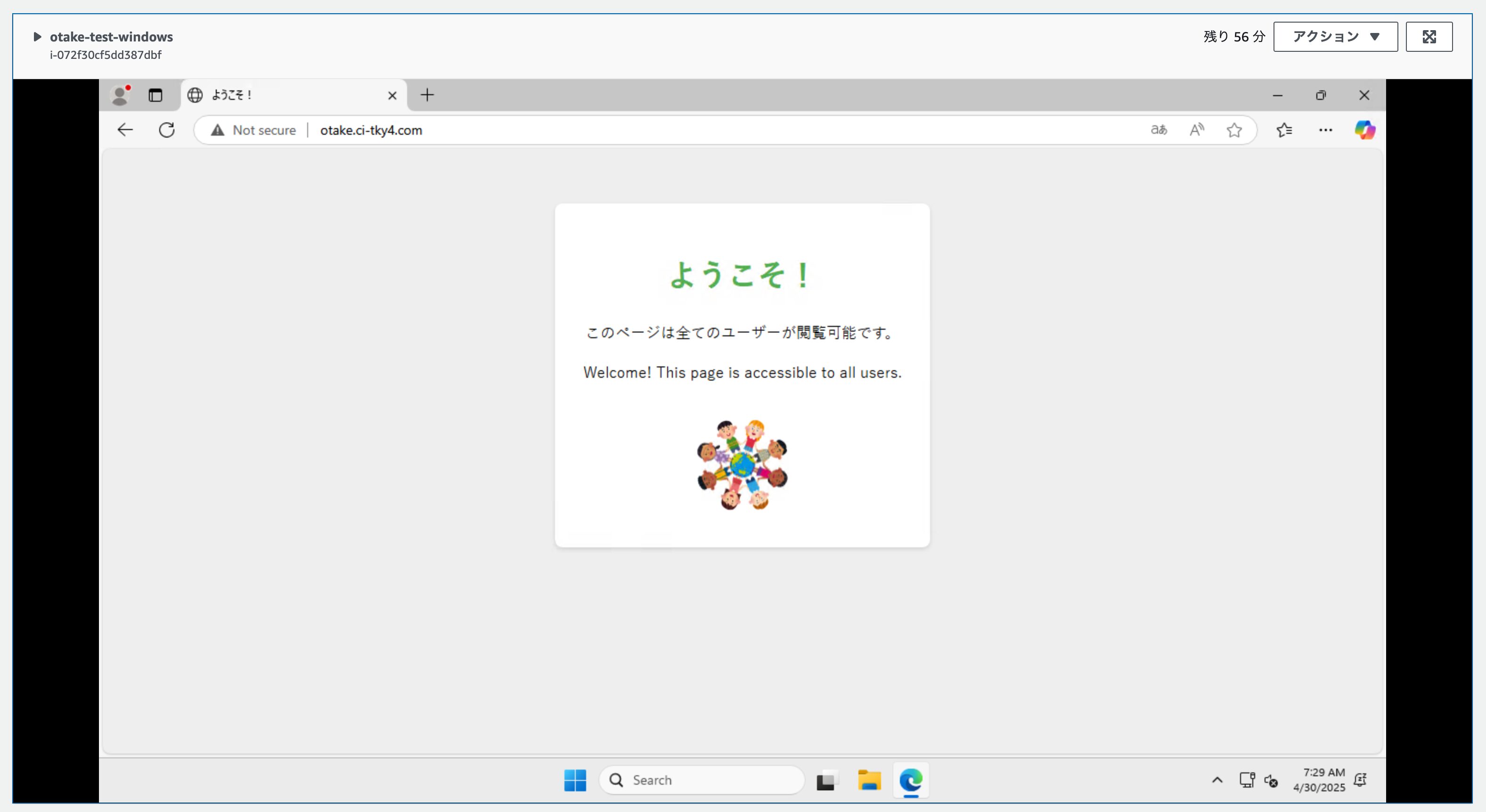Refresh the current page
The image size is (1486, 812).
tap(167, 130)
